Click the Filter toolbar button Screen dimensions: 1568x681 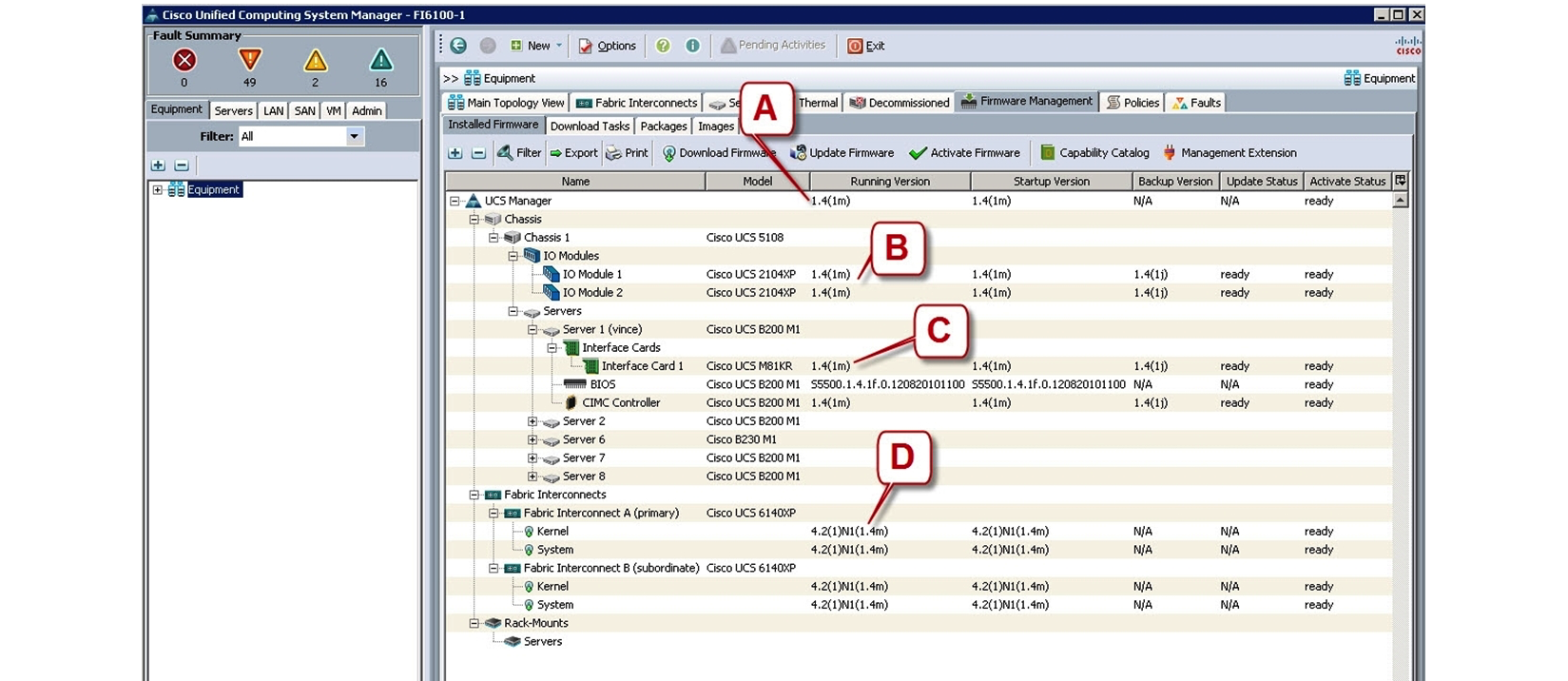point(519,152)
